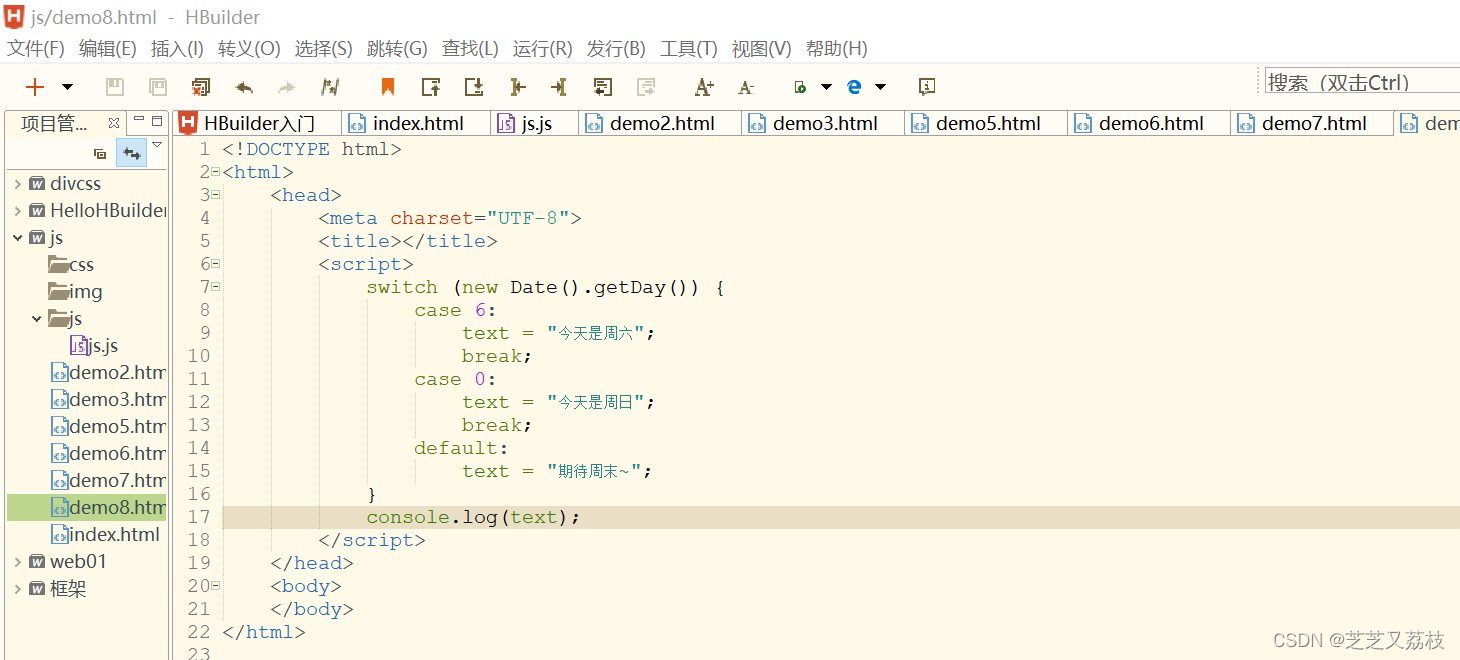Click the right-arrow bracket cursor jump icon
1460x660 pixels.
[x=517, y=87]
